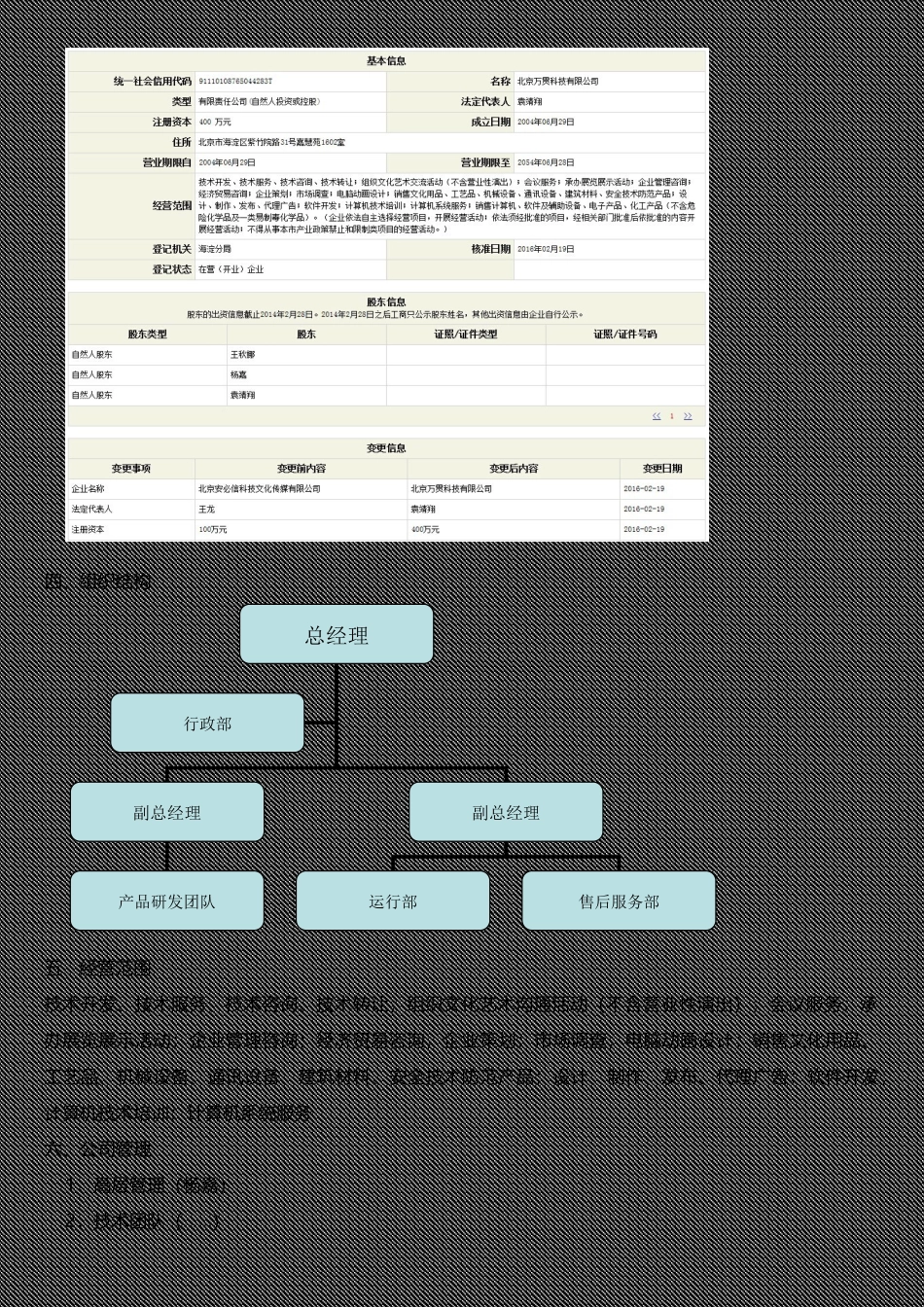Click the 产品研发团队 box
This screenshot has width=924, height=1307.
167,901
